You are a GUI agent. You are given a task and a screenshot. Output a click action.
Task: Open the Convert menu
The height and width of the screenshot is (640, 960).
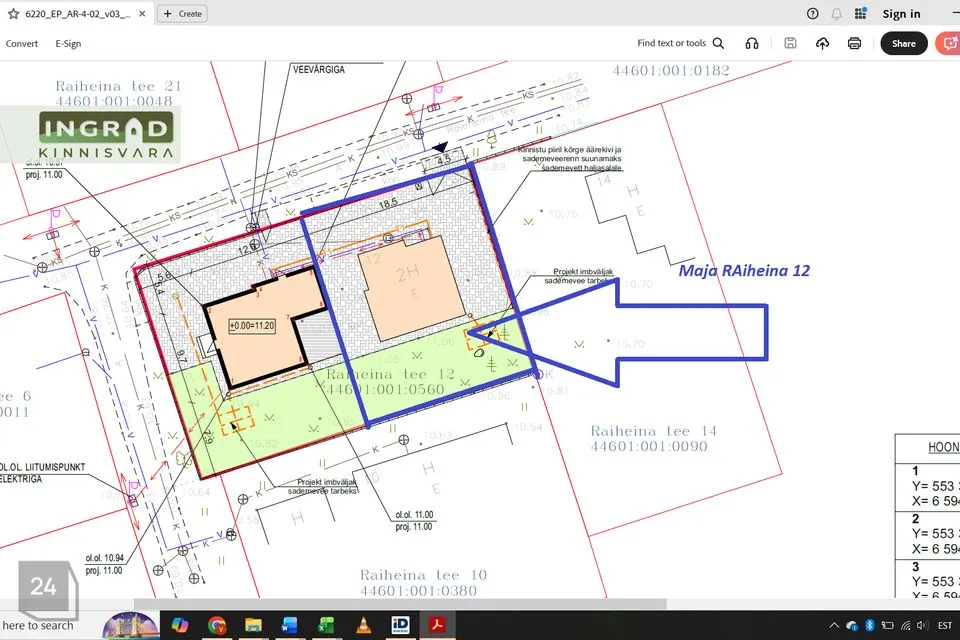pos(22,44)
